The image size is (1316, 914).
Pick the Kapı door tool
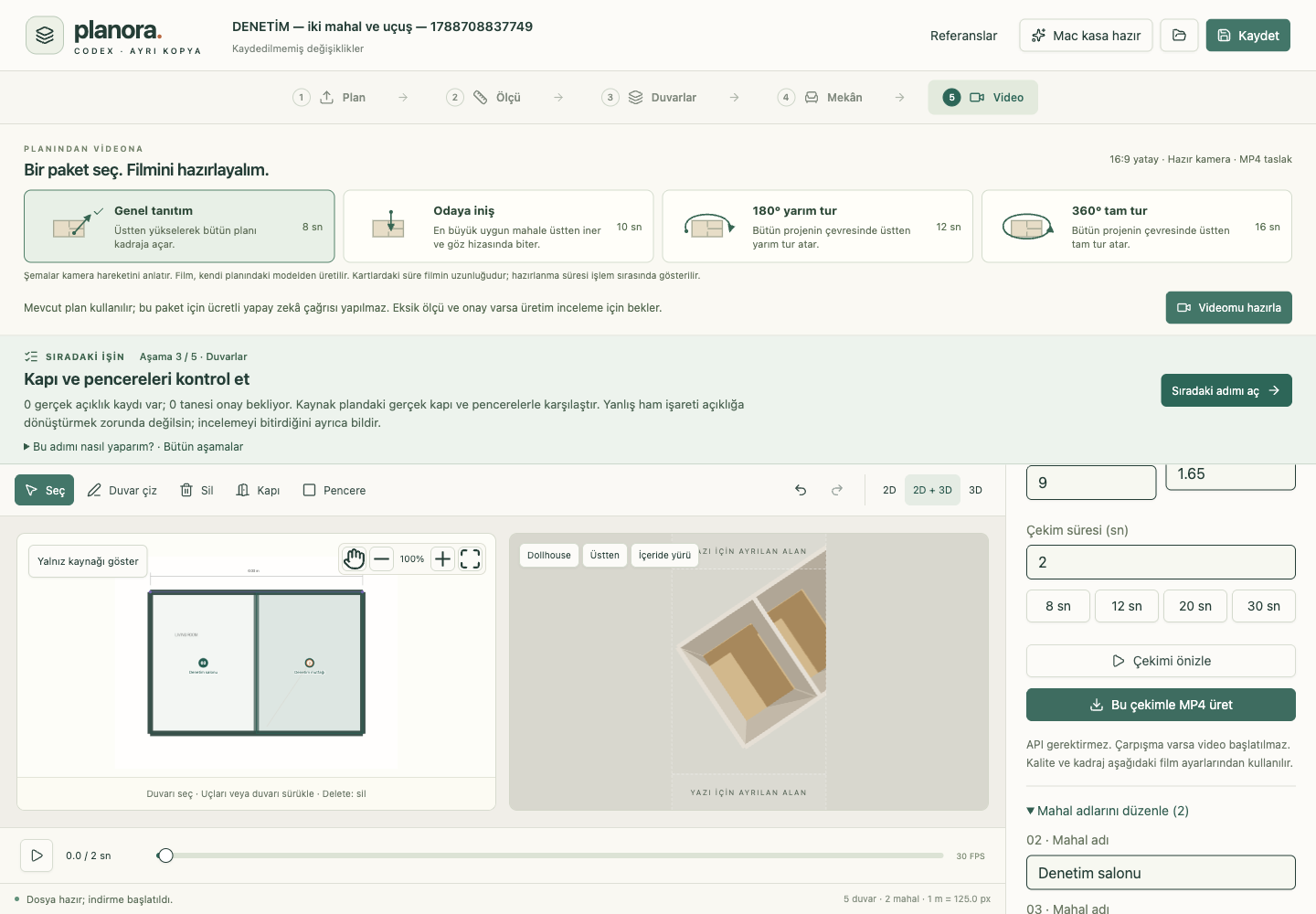pyautogui.click(x=258, y=490)
